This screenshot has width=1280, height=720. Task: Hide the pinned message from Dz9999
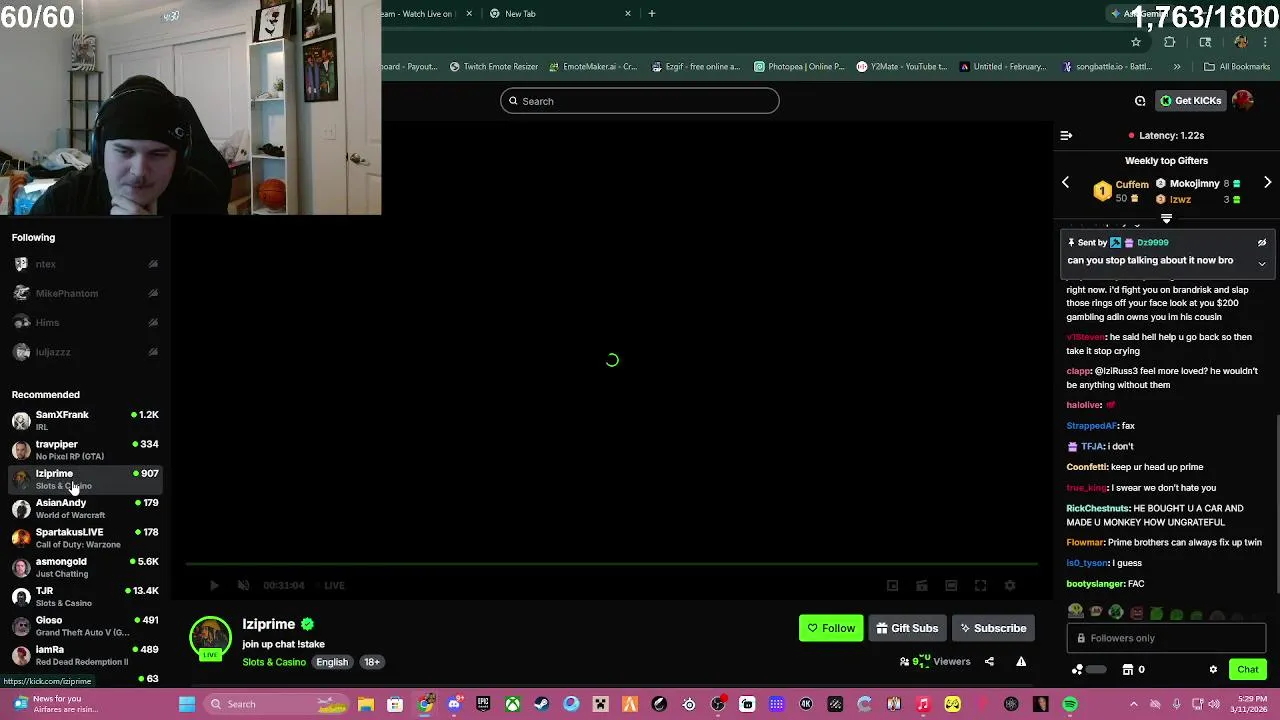[x=1262, y=243]
